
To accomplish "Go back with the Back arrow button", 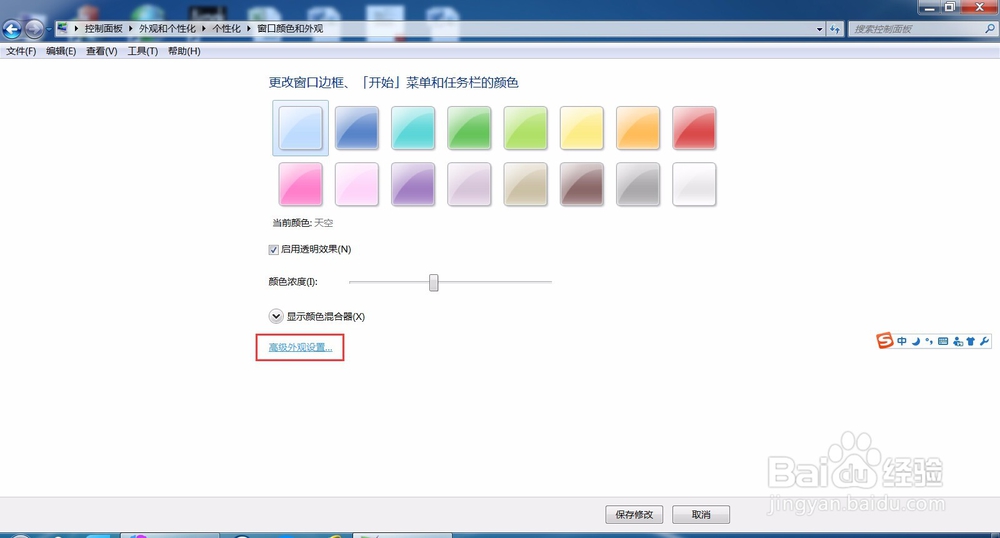I will [12, 29].
